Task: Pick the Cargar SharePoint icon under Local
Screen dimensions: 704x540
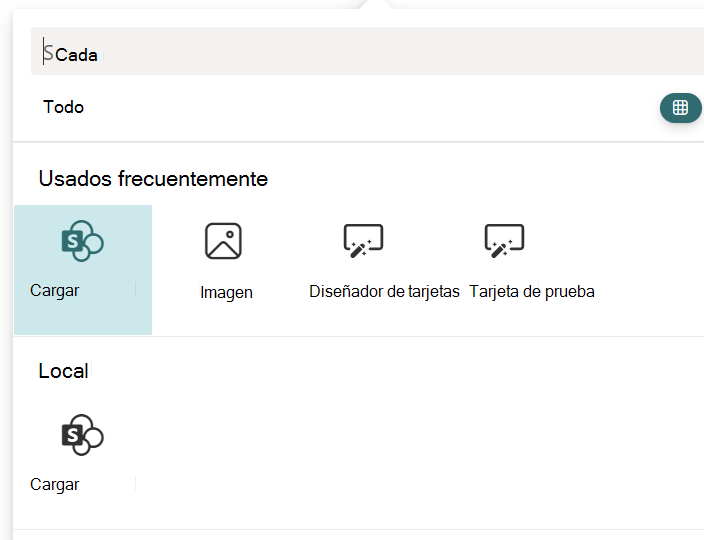Action: 83,435
